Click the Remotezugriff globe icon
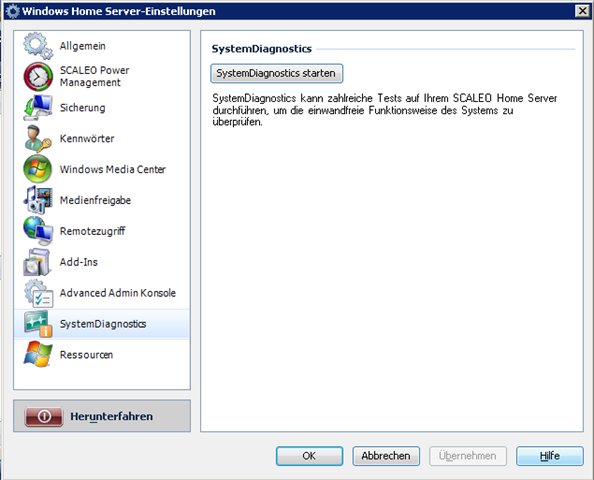This screenshot has width=594, height=480. click(38, 231)
